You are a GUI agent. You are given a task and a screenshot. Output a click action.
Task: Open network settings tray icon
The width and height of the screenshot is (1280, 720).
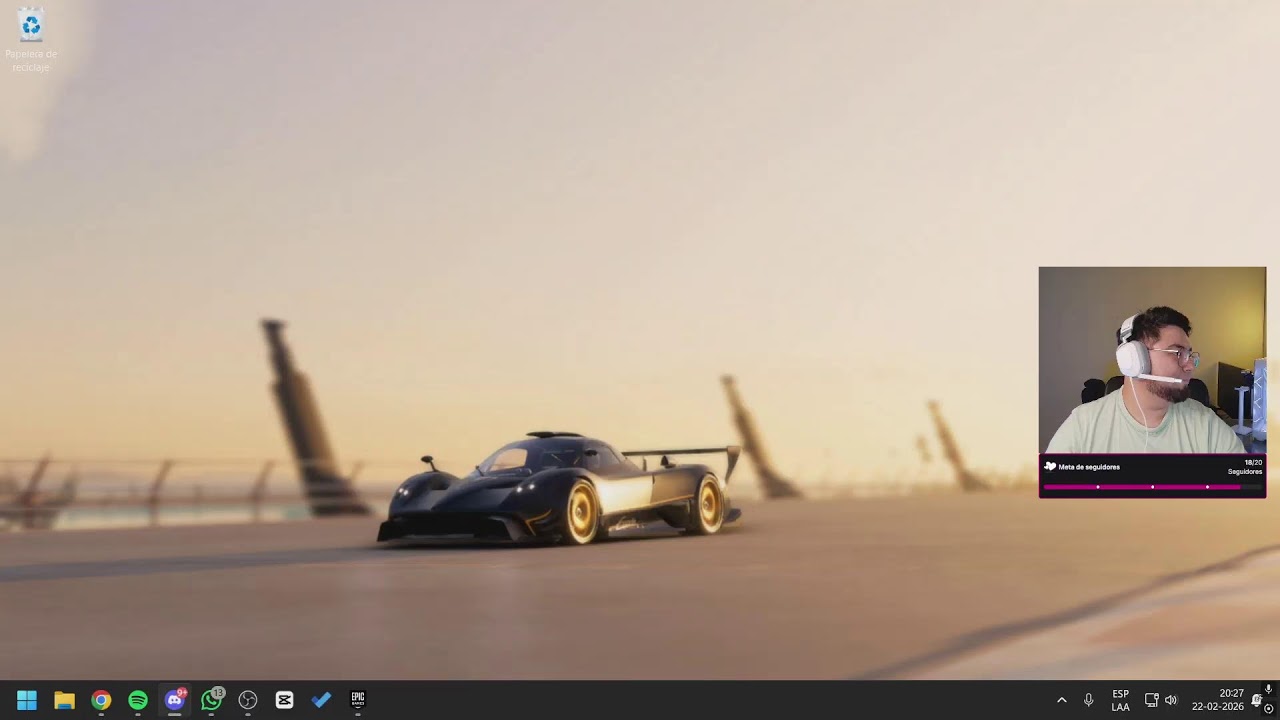[x=1151, y=700]
